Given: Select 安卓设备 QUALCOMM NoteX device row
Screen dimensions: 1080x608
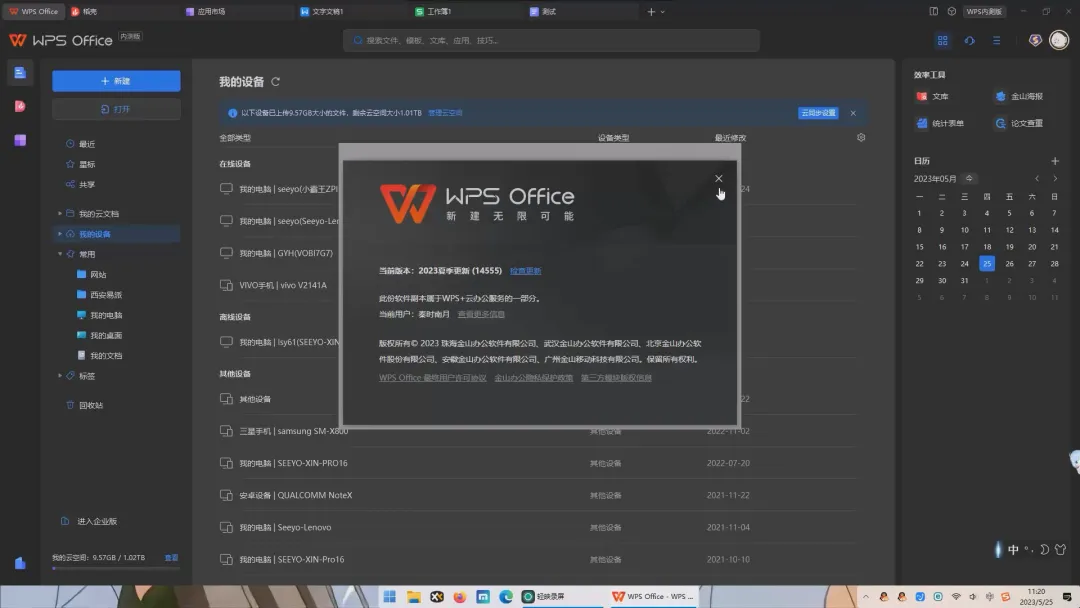Looking at the screenshot, I should tap(538, 495).
